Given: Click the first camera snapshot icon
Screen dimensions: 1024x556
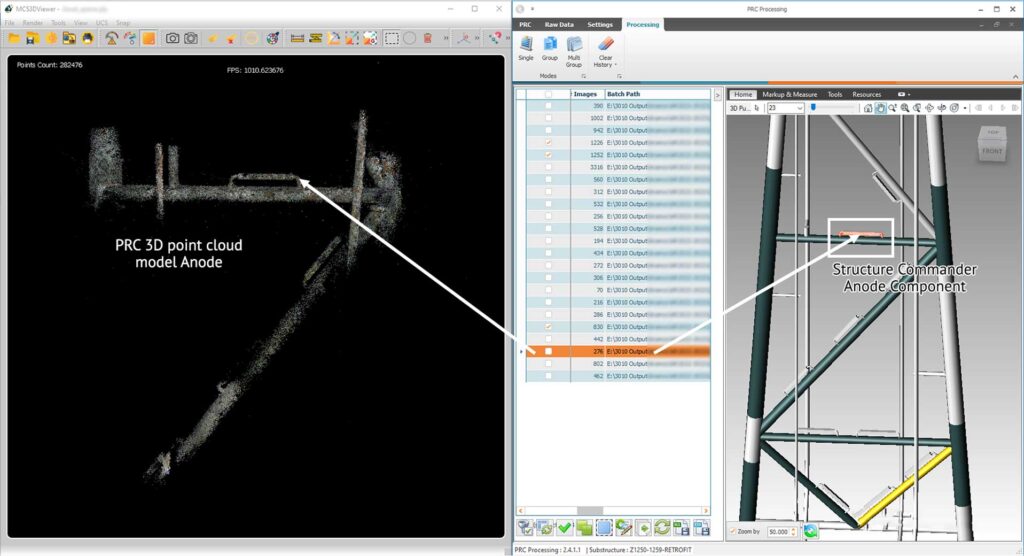Looking at the screenshot, I should pyautogui.click(x=172, y=38).
